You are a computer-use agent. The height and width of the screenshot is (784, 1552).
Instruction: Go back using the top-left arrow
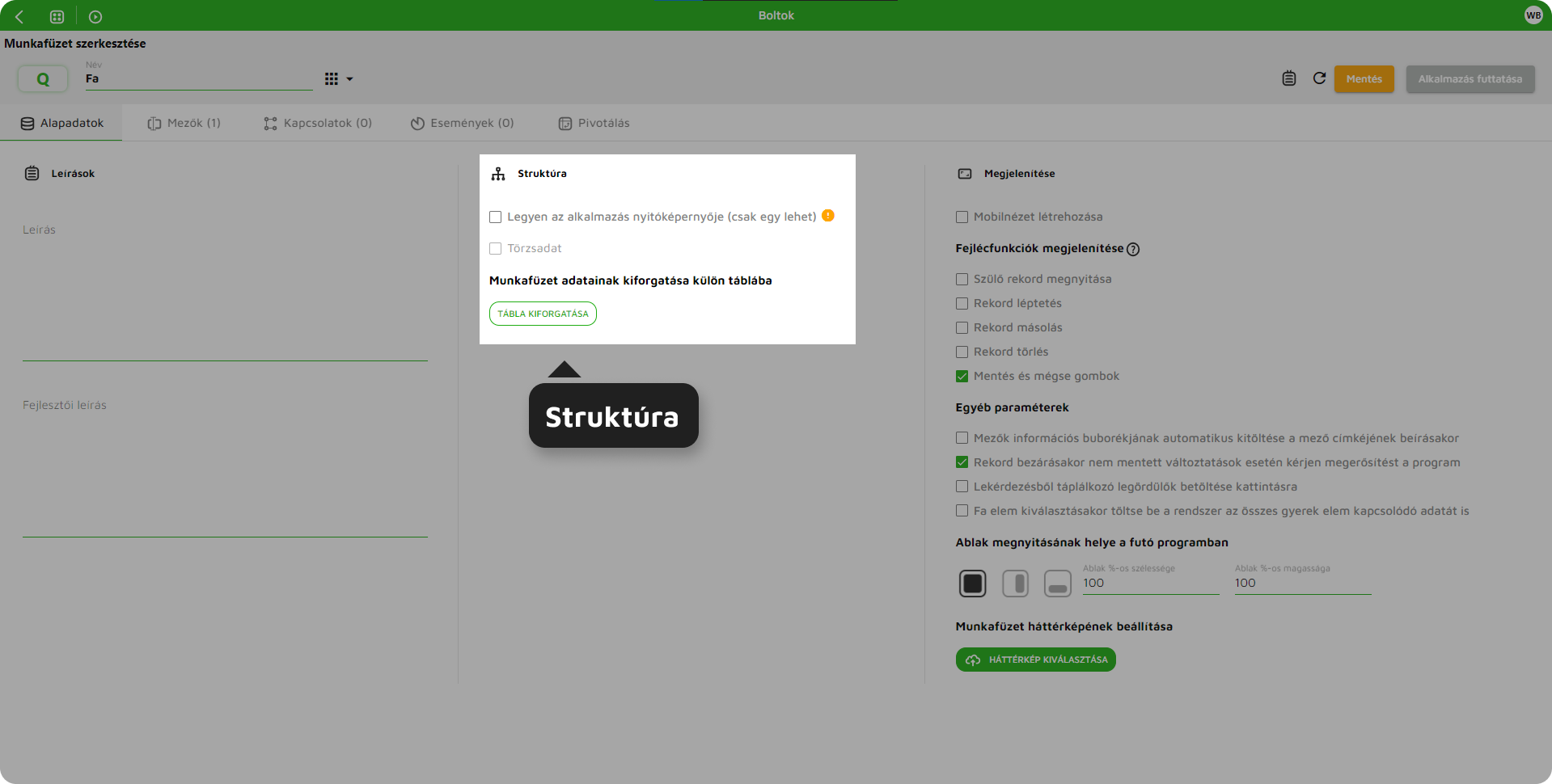point(19,16)
